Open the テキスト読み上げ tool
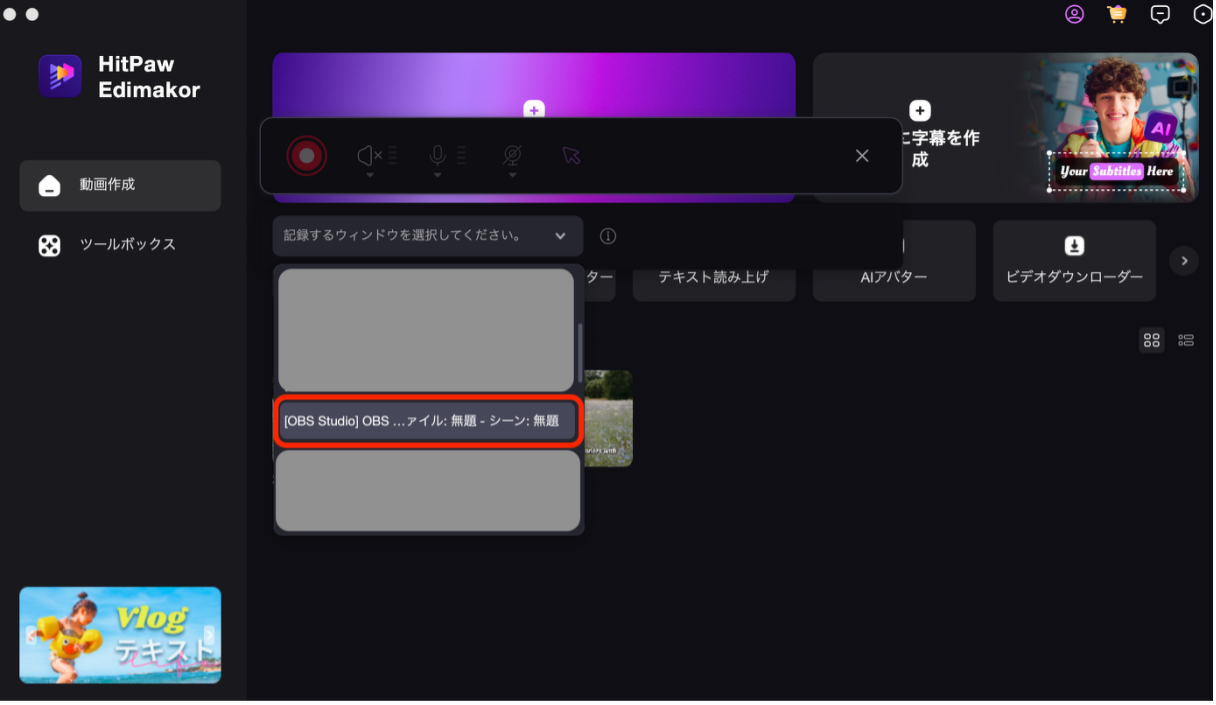The image size is (1216, 705). [714, 277]
